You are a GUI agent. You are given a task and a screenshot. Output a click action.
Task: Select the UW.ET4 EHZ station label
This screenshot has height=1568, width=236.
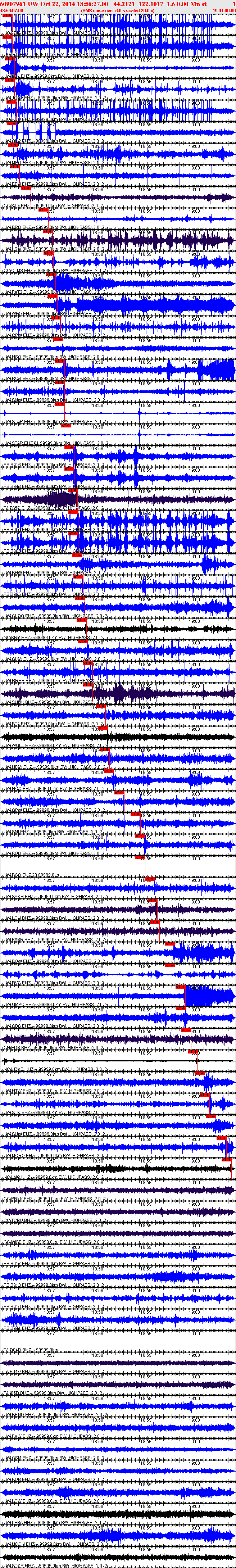53,724
